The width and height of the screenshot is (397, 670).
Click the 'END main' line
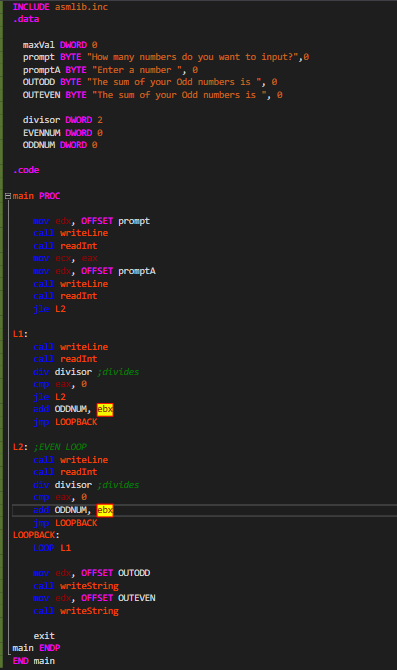tap(34, 661)
